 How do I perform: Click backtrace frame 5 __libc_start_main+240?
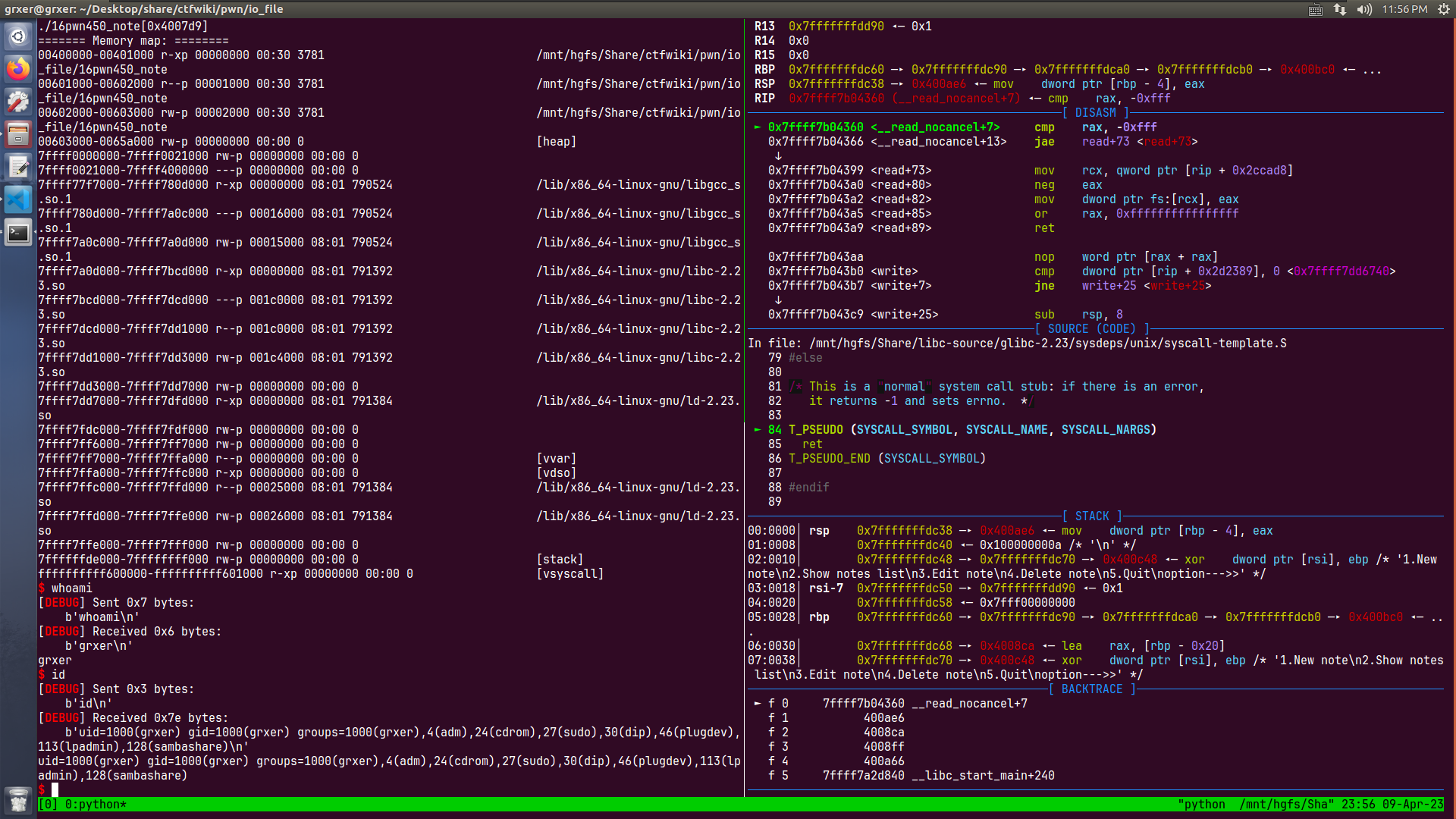pyautogui.click(x=911, y=776)
